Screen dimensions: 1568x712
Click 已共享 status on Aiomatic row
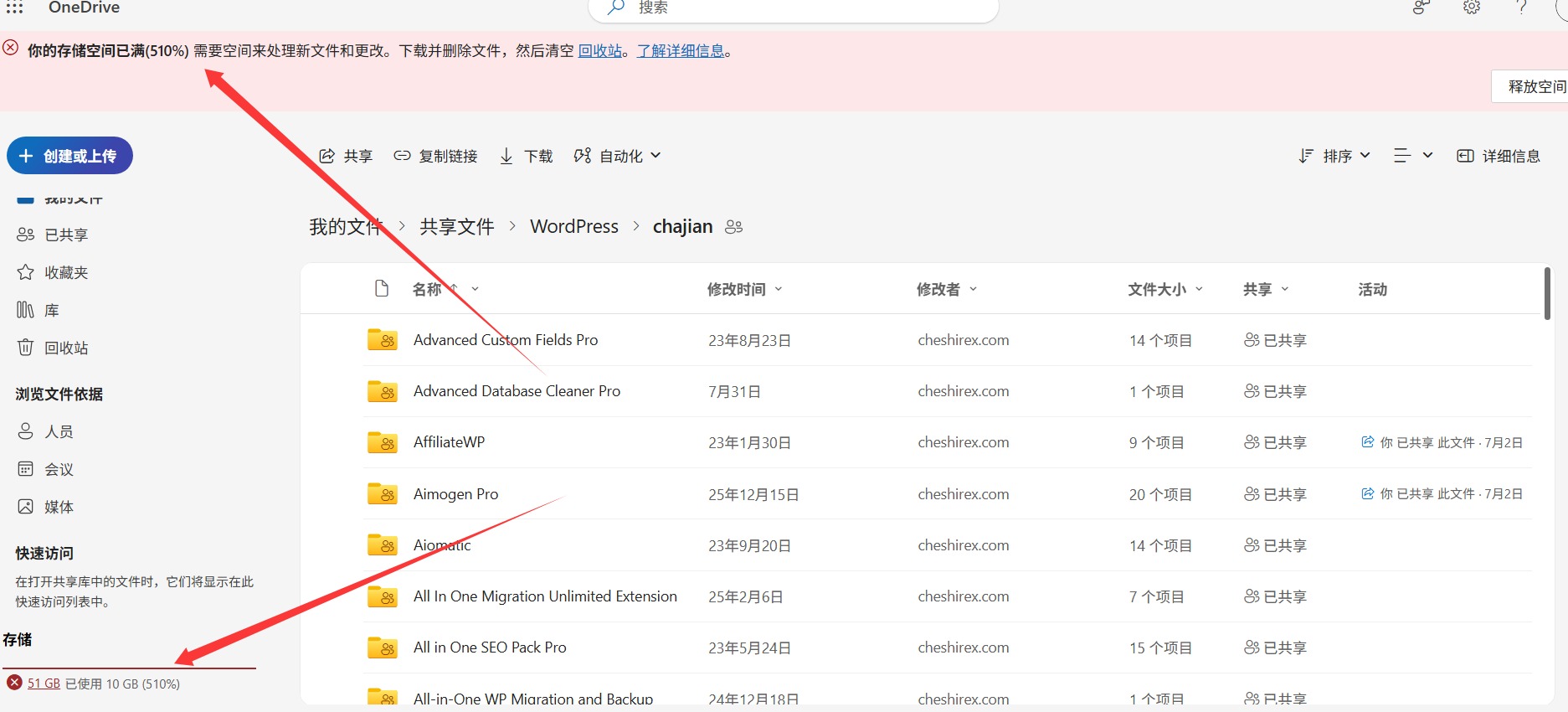click(x=1275, y=545)
